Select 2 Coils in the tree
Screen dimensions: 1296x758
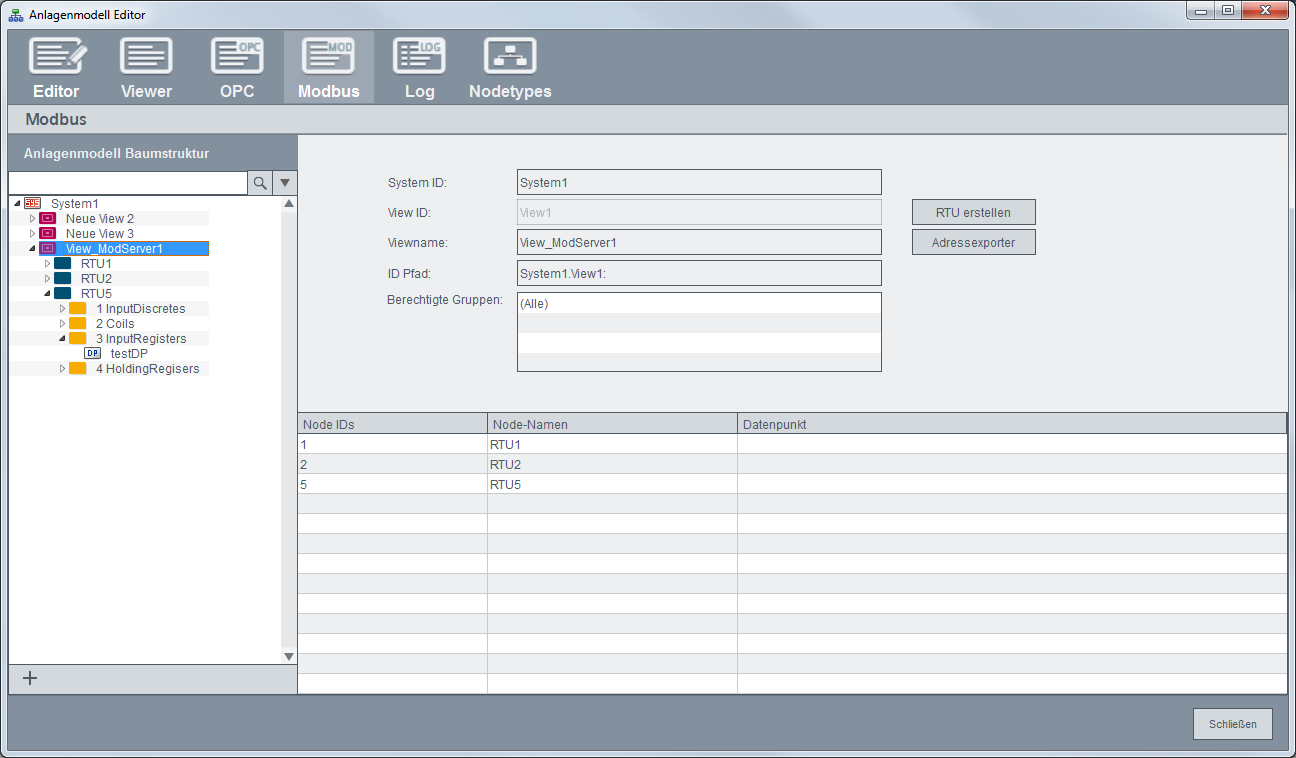click(114, 324)
